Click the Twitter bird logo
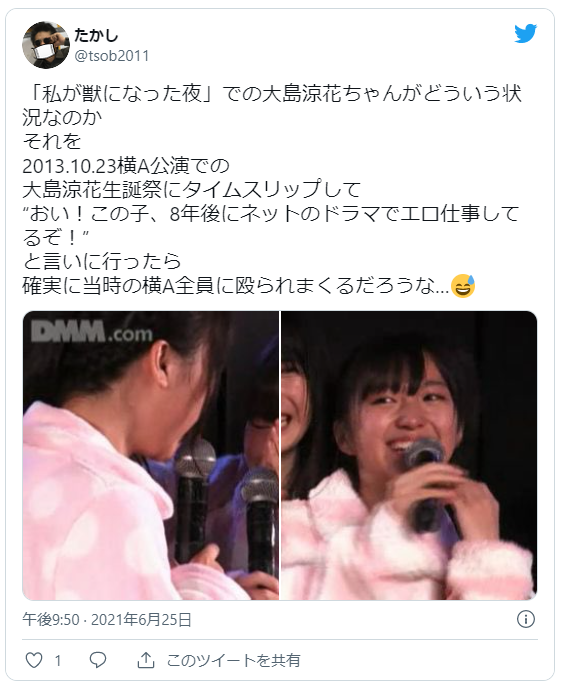 pyautogui.click(x=525, y=34)
